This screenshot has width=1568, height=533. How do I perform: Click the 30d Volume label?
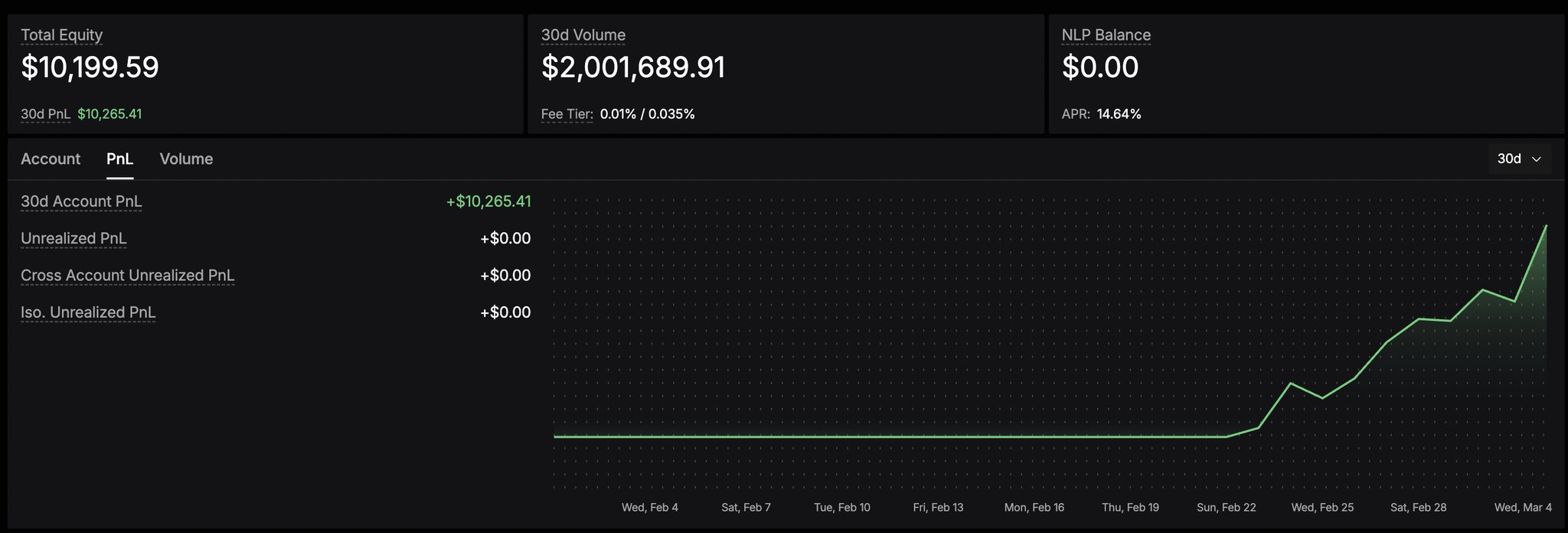[x=583, y=35]
